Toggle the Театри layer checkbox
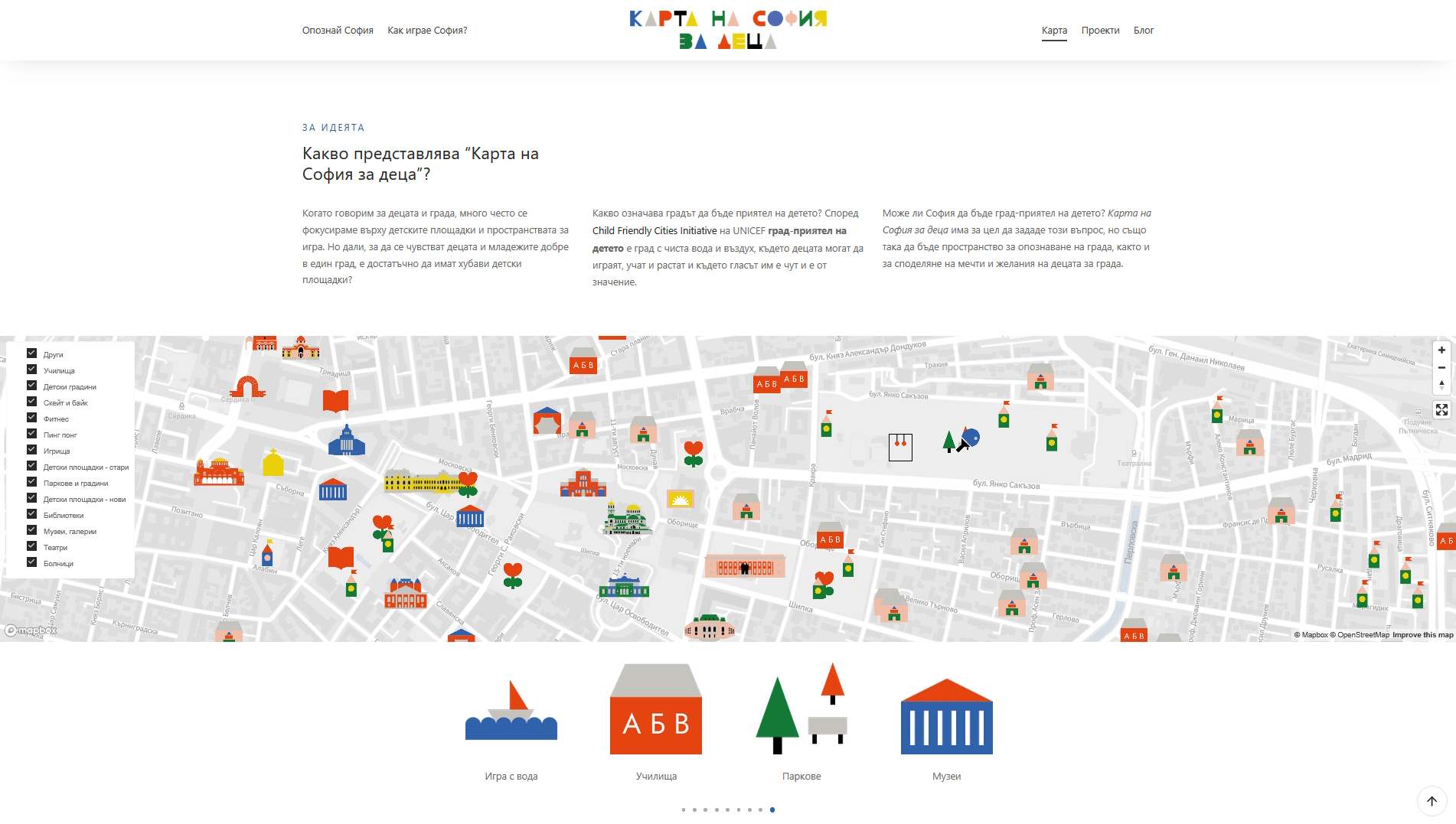 point(31,546)
